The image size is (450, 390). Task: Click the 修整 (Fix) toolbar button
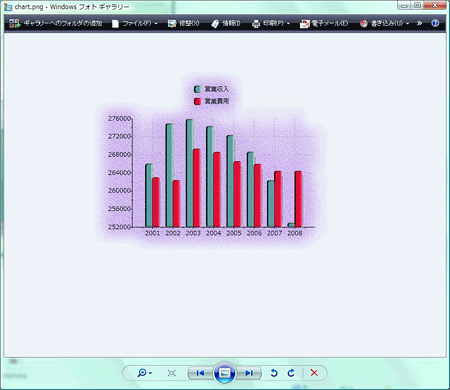[x=183, y=23]
